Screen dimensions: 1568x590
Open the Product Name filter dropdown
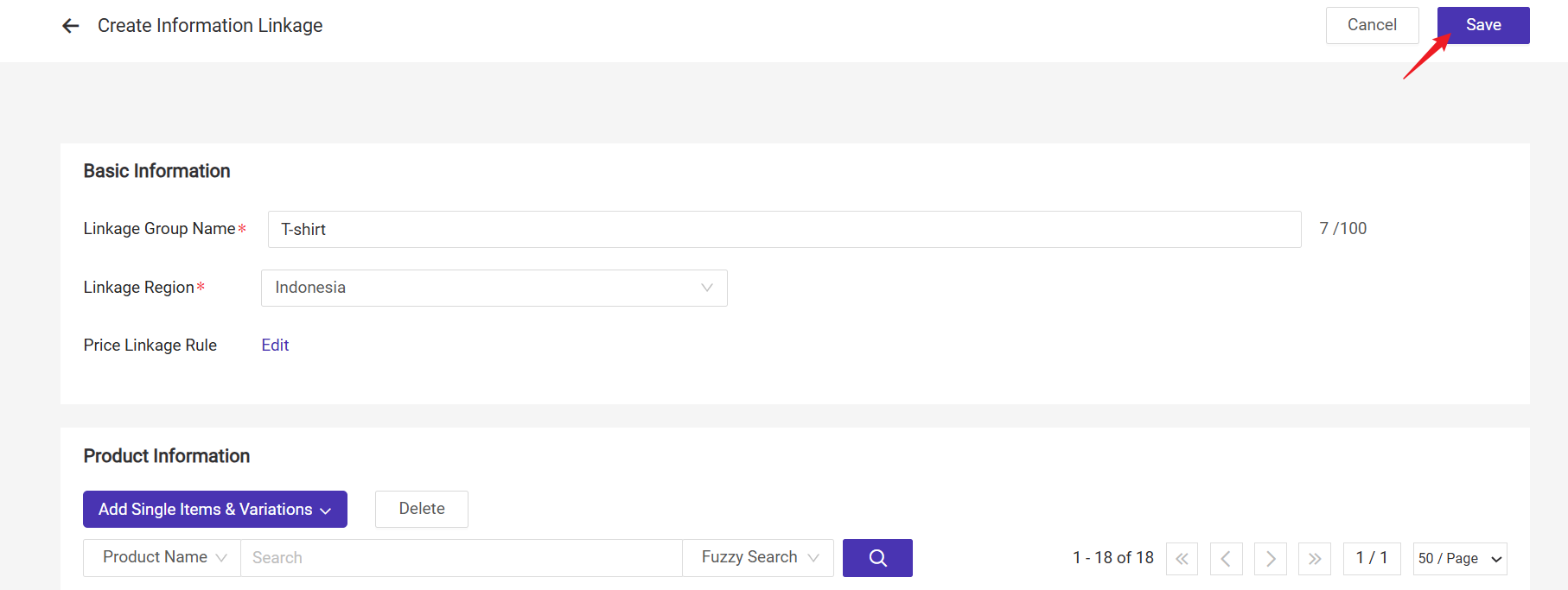[x=163, y=558]
